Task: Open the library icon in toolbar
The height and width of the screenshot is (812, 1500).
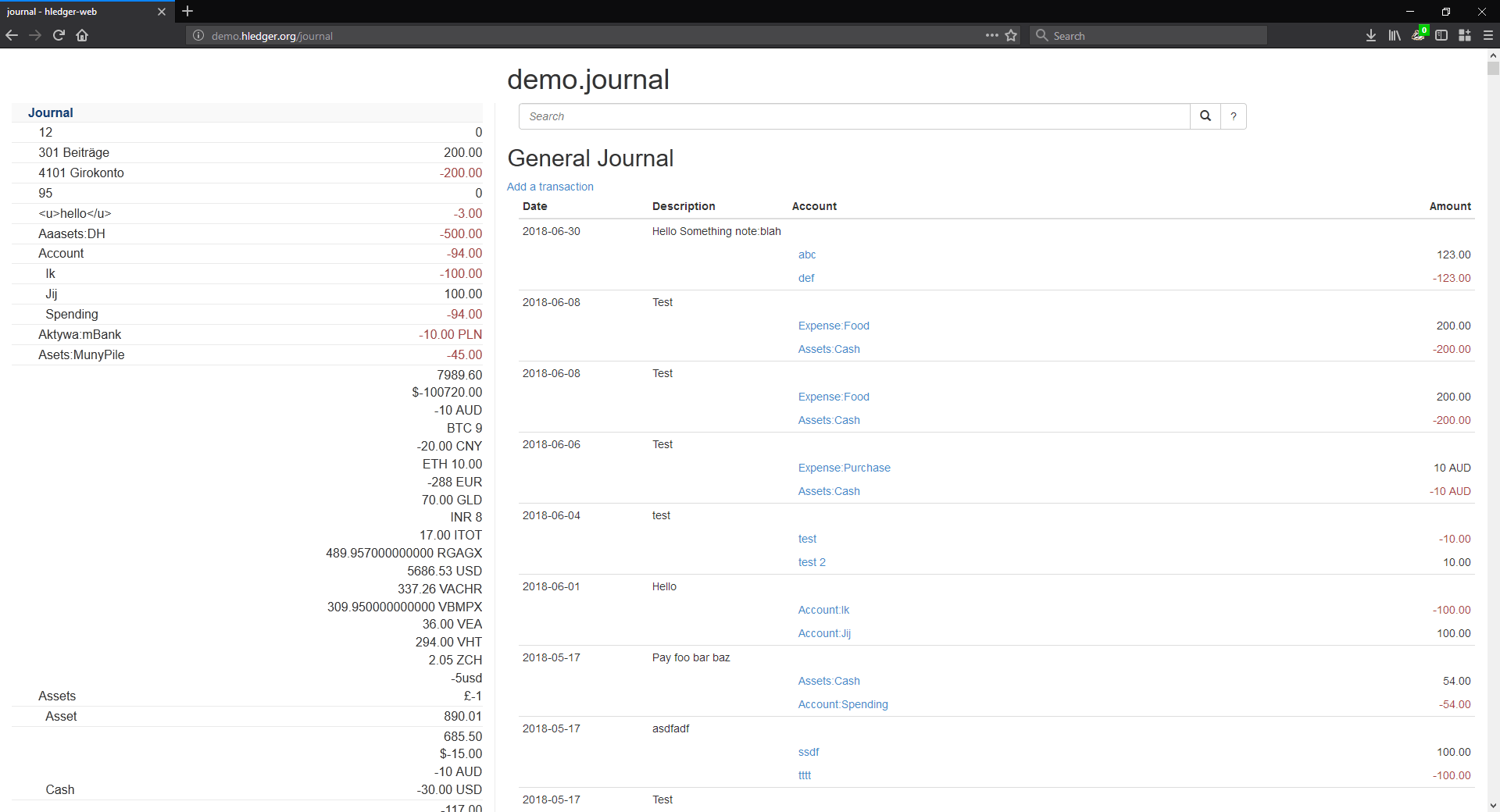Action: click(1394, 35)
